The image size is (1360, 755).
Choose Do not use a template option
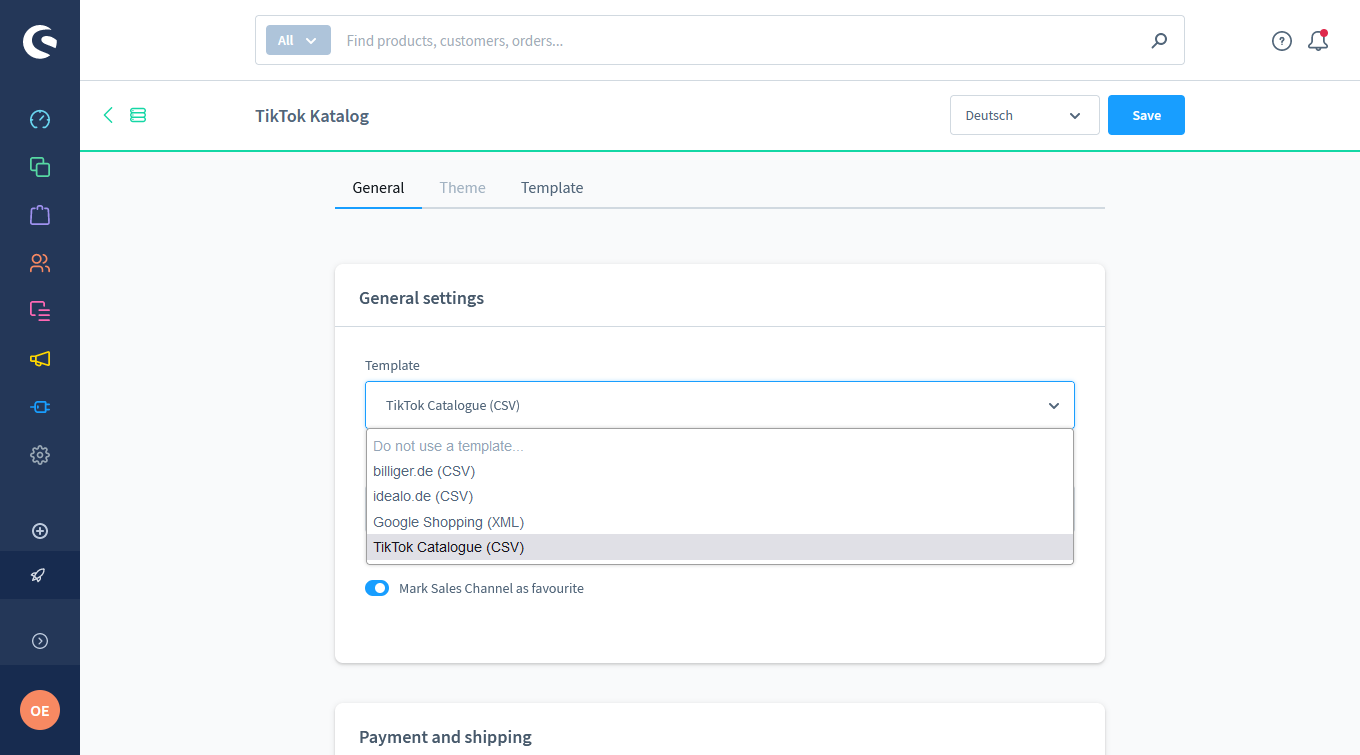pyautogui.click(x=720, y=446)
